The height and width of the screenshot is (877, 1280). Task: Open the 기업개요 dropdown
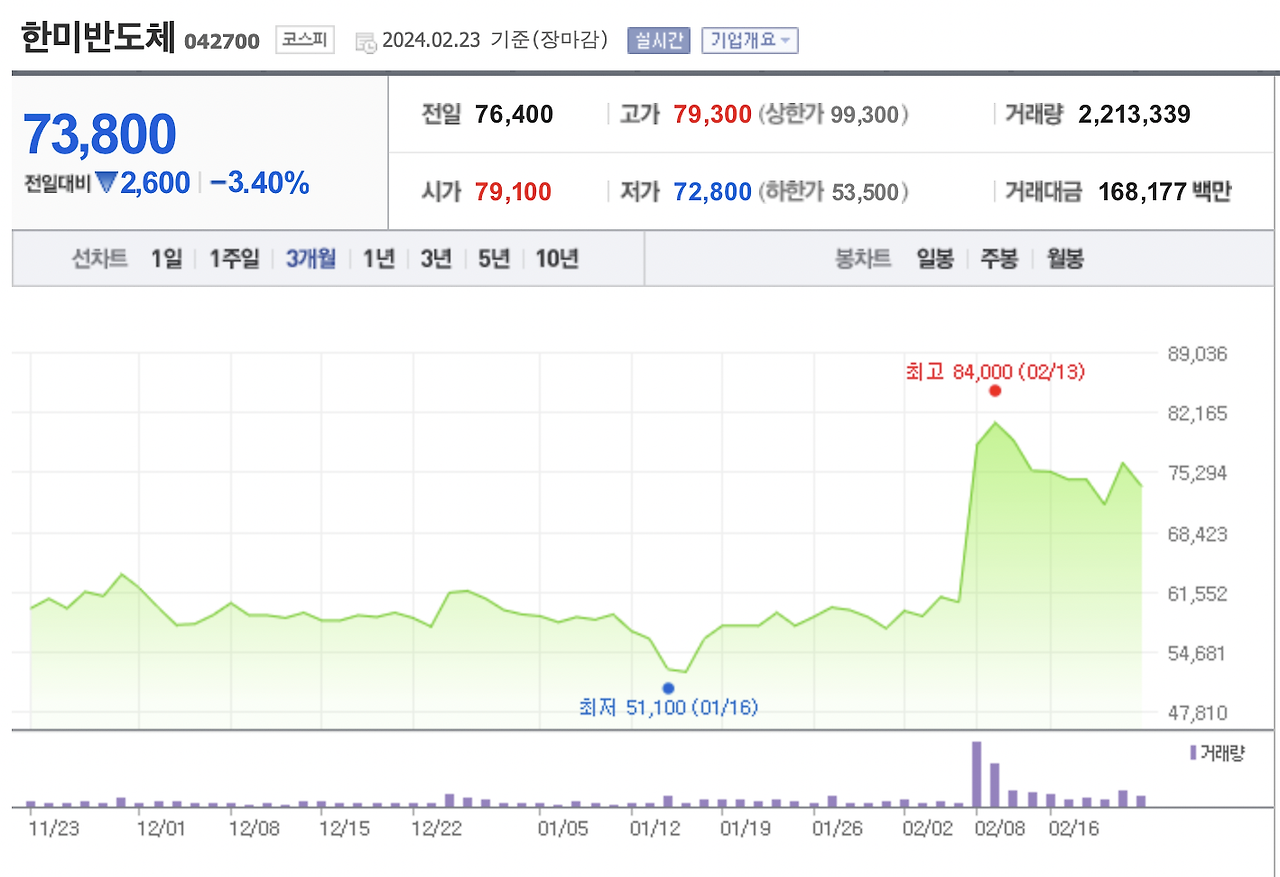750,41
